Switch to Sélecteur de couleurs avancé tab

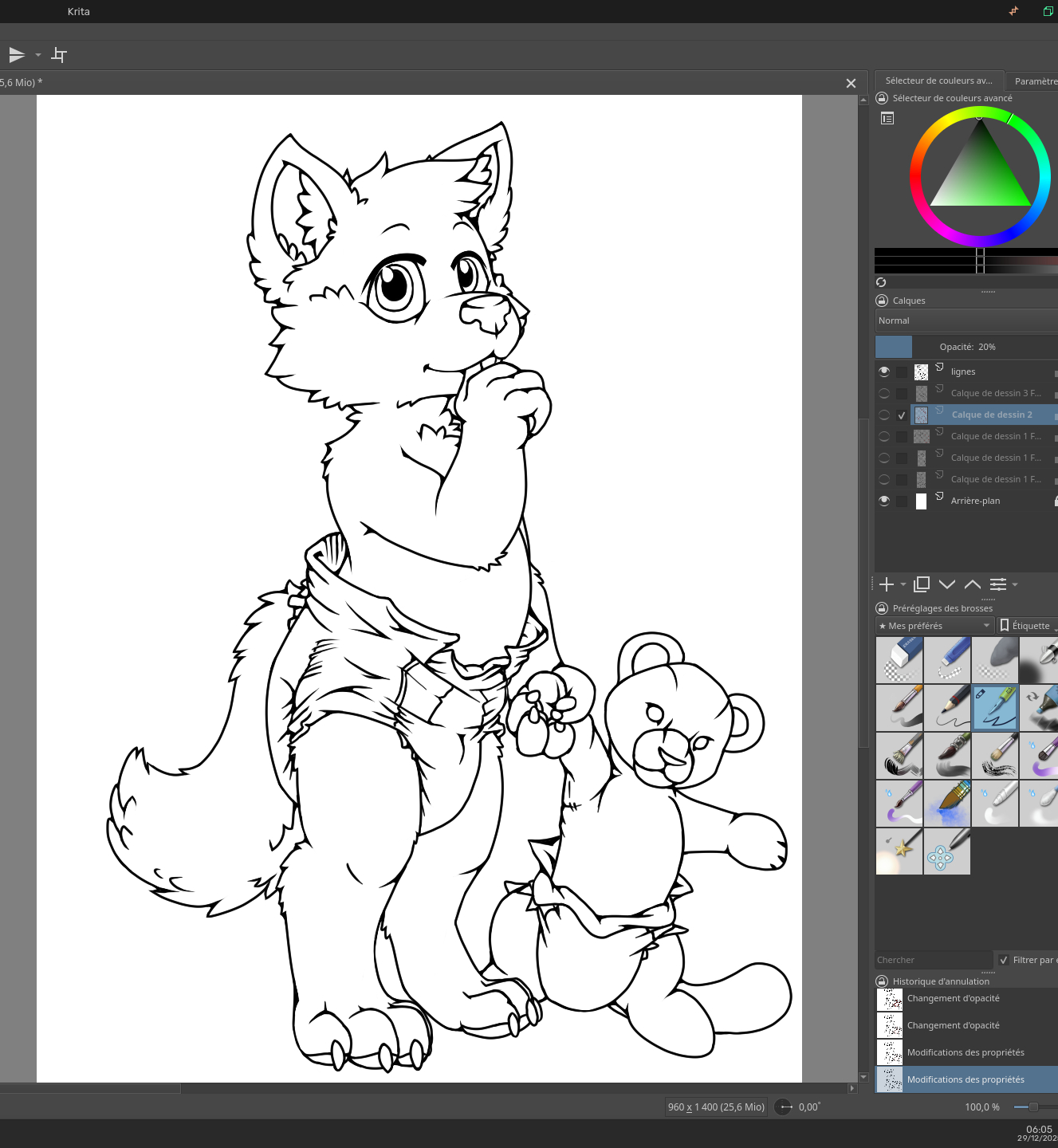point(938,81)
